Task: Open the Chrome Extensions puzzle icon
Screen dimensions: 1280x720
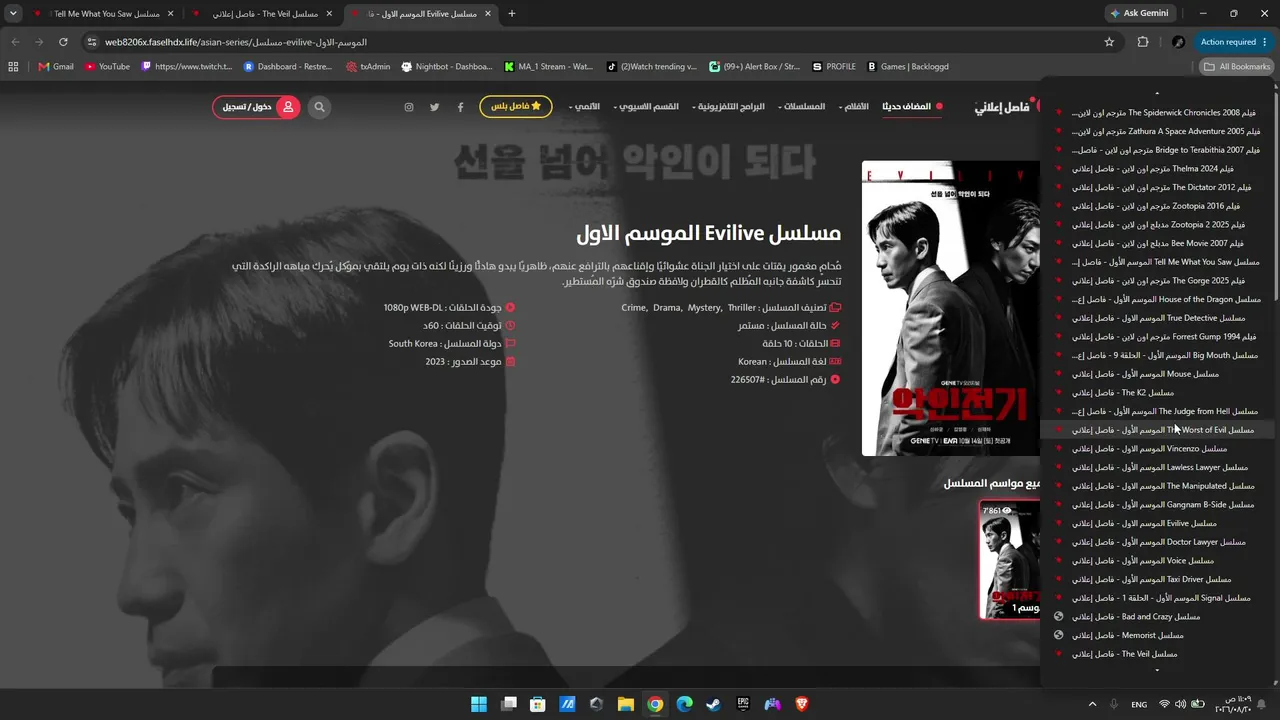Action: pyautogui.click(x=1143, y=42)
